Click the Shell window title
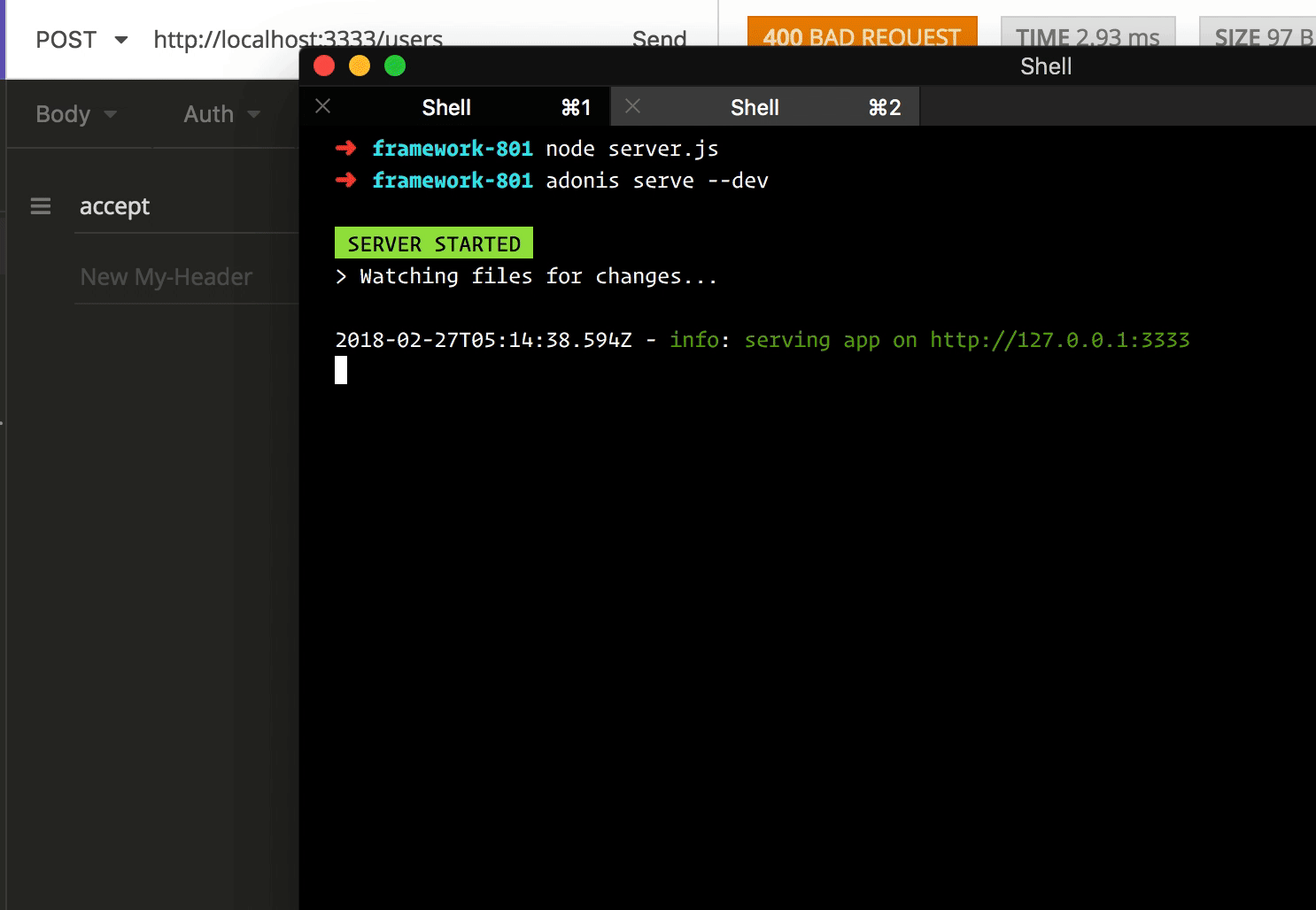Image resolution: width=1316 pixels, height=910 pixels. pyautogui.click(x=1046, y=66)
